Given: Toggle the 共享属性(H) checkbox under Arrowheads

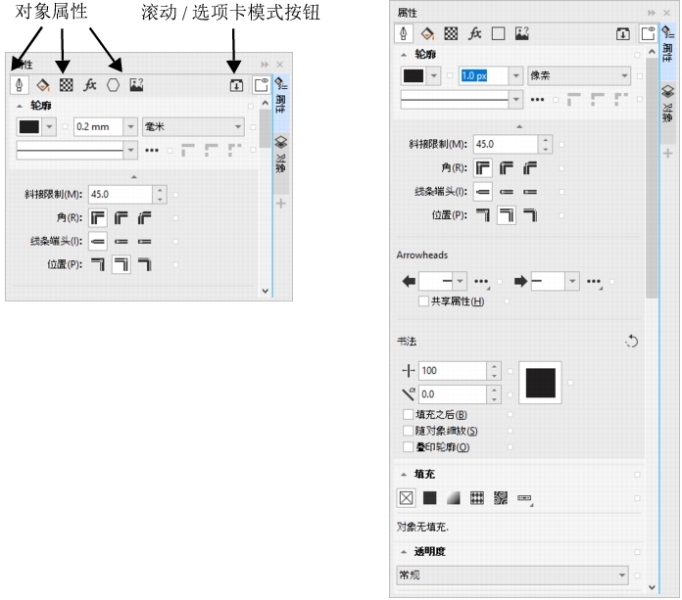Looking at the screenshot, I should click(425, 301).
